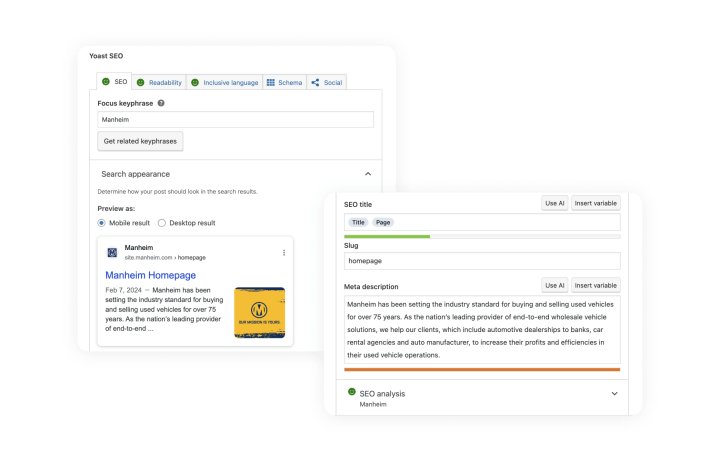
Task: Click Use AI button for Meta description
Action: pyautogui.click(x=555, y=285)
